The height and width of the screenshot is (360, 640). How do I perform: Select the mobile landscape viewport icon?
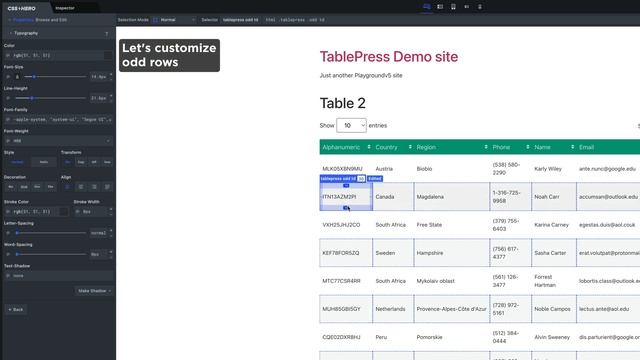467,7
